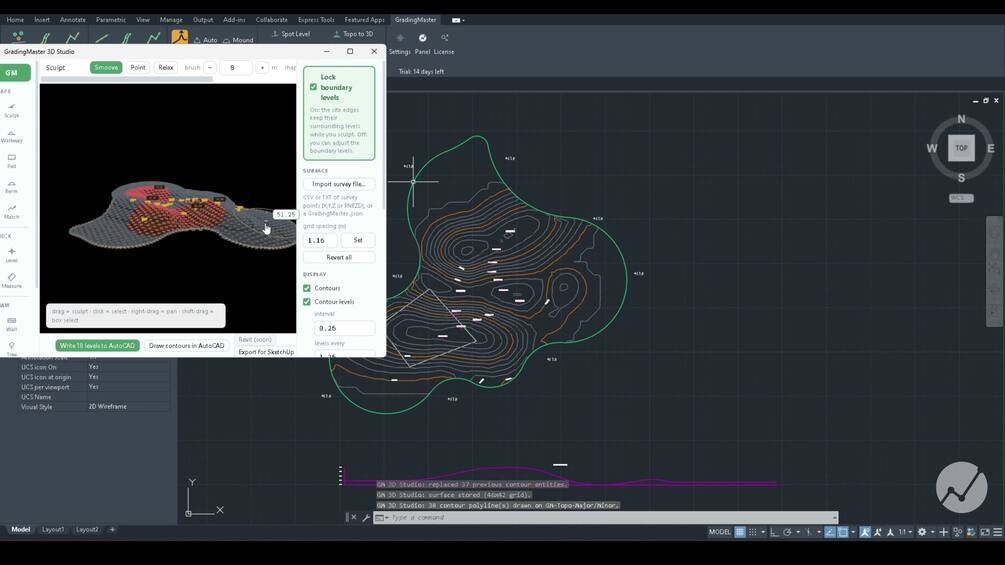Toggle snap mode dots icon

click(752, 532)
